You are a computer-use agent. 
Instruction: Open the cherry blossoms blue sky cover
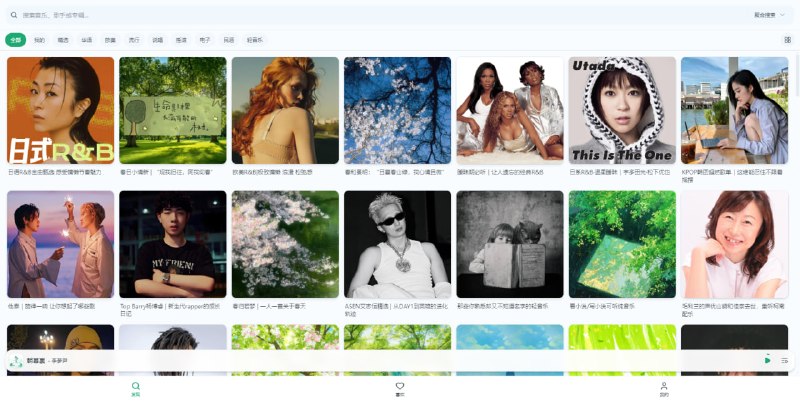tap(397, 110)
